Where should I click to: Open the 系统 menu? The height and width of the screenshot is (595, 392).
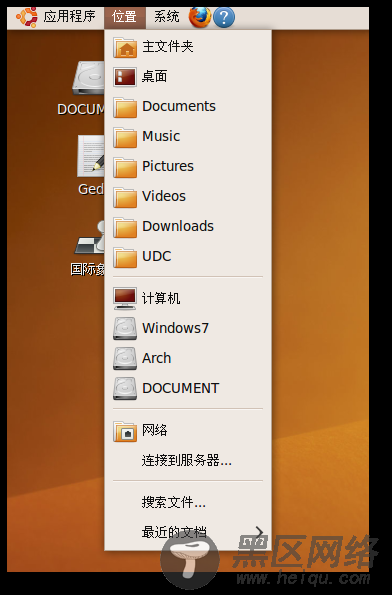pyautogui.click(x=166, y=17)
